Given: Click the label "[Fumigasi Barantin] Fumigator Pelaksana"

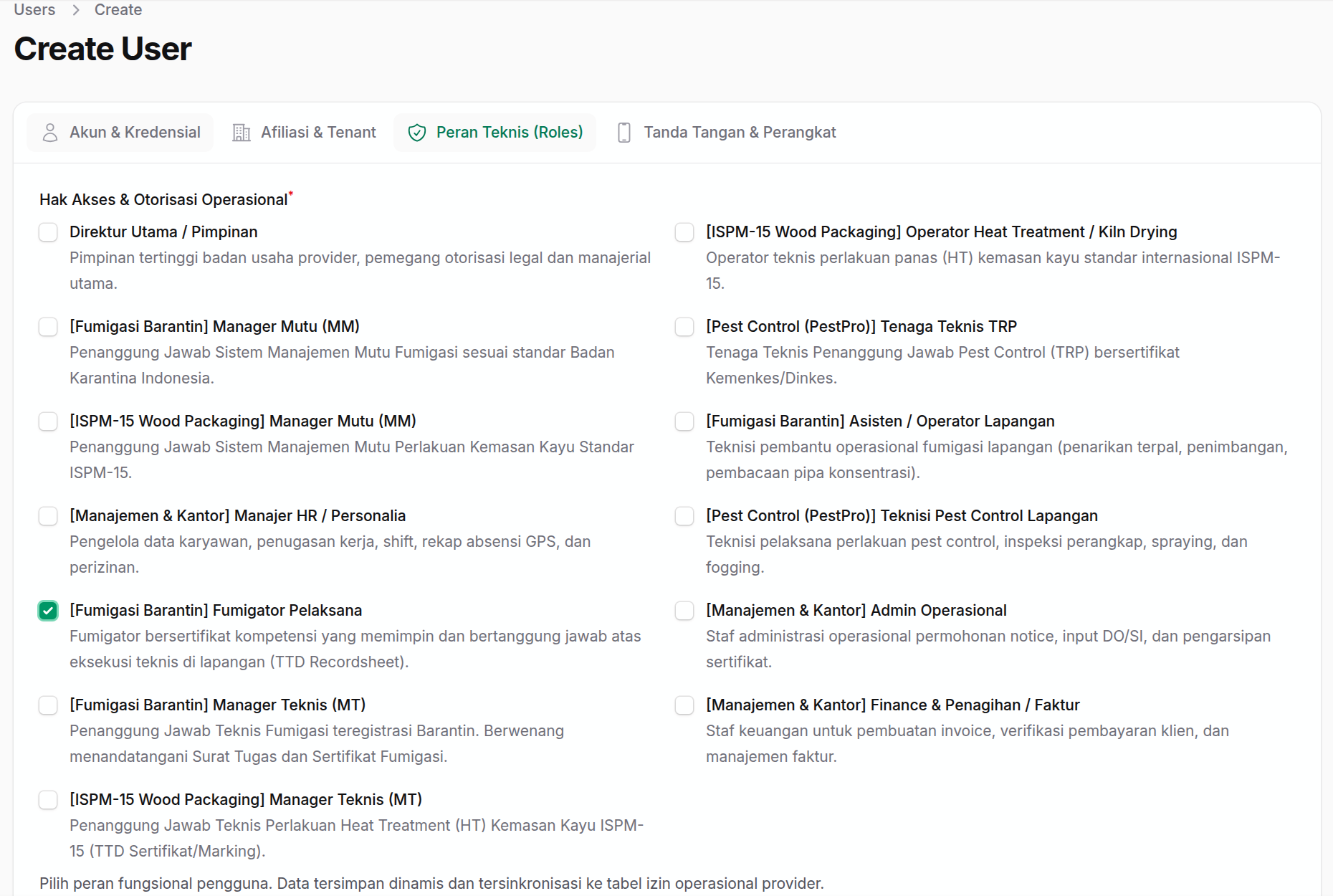Looking at the screenshot, I should pyautogui.click(x=216, y=611).
